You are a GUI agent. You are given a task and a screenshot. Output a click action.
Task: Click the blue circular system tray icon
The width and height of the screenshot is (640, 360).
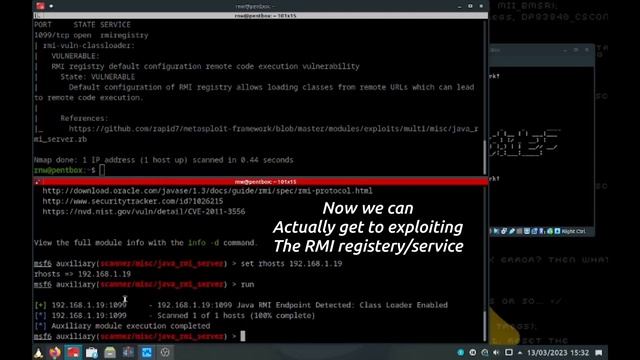coord(461,352)
